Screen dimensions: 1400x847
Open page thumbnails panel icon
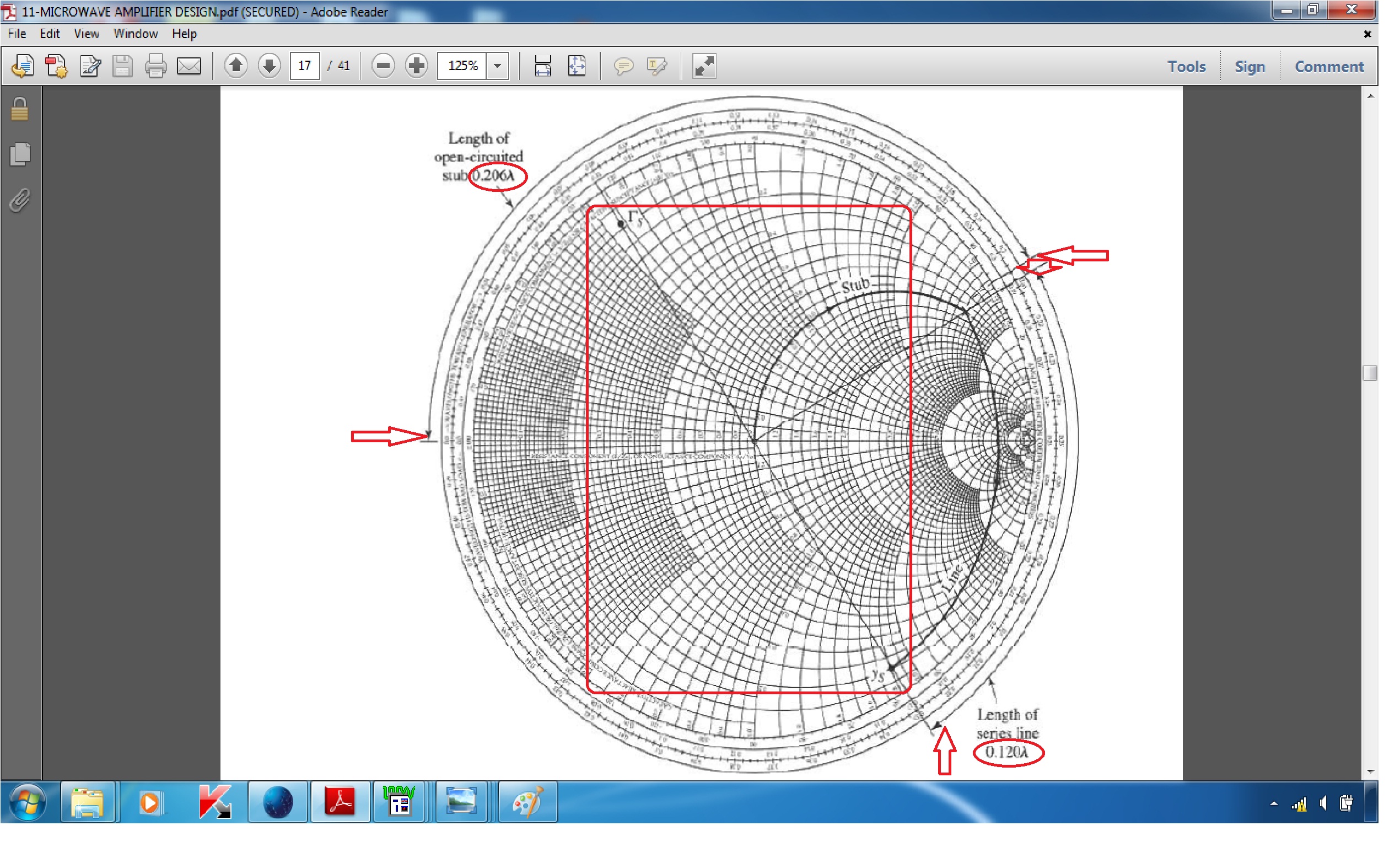pyautogui.click(x=20, y=154)
